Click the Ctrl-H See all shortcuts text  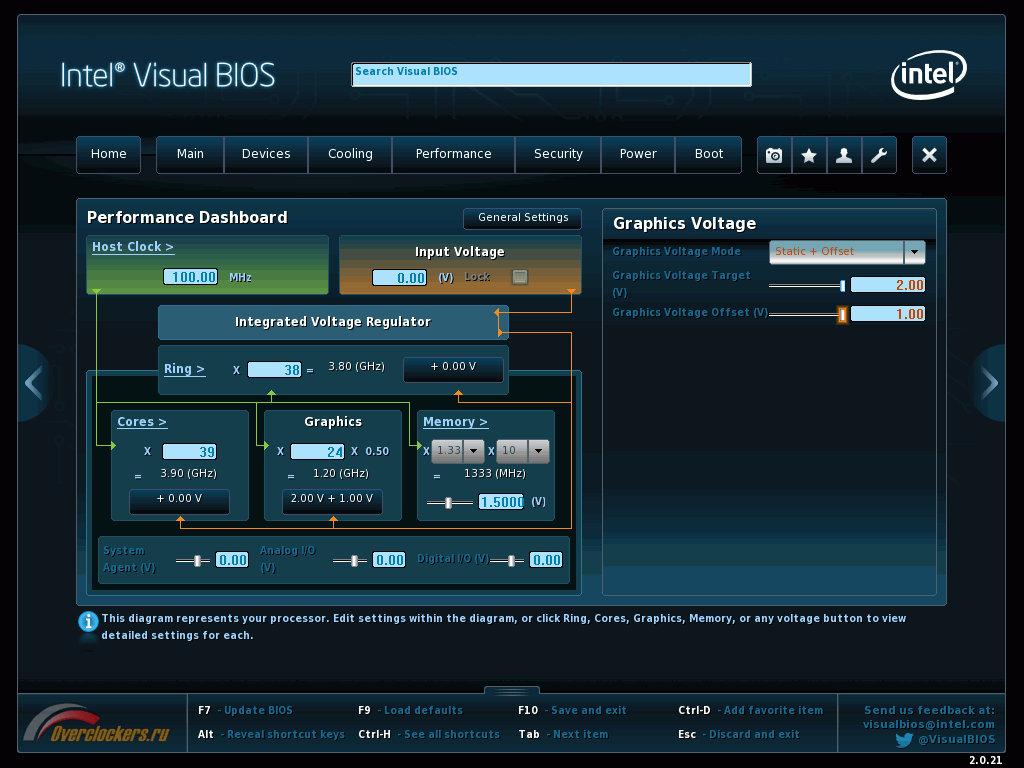[x=429, y=735]
